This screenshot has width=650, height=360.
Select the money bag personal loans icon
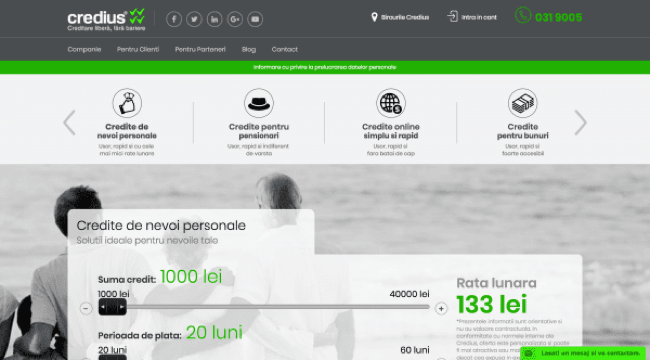pyautogui.click(x=127, y=103)
